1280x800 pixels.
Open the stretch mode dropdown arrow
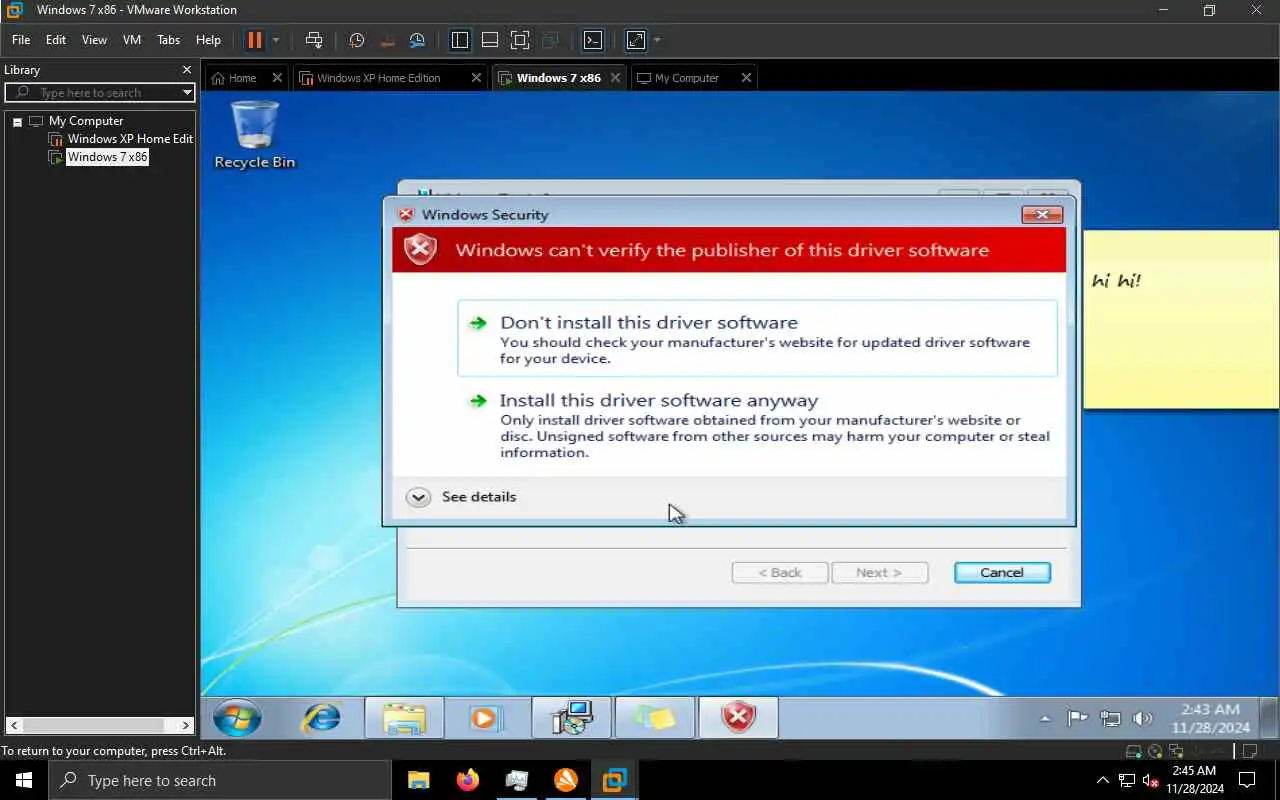click(x=657, y=41)
